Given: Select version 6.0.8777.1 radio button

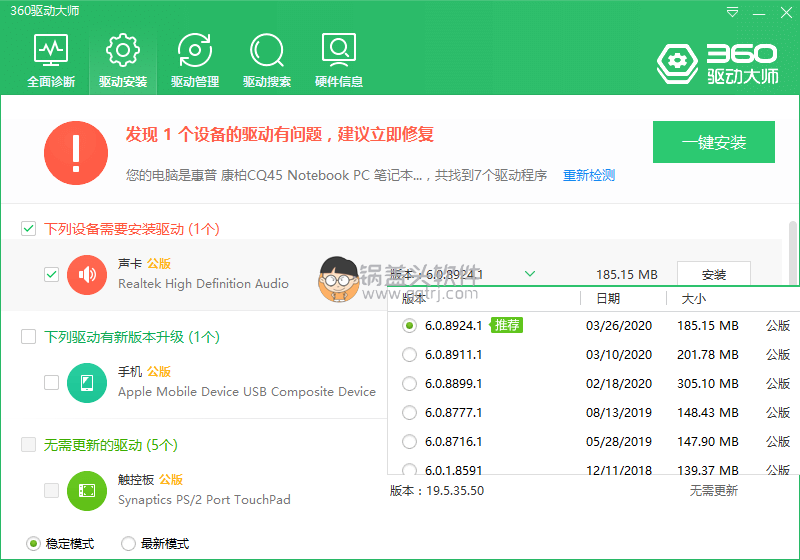Looking at the screenshot, I should (x=409, y=413).
